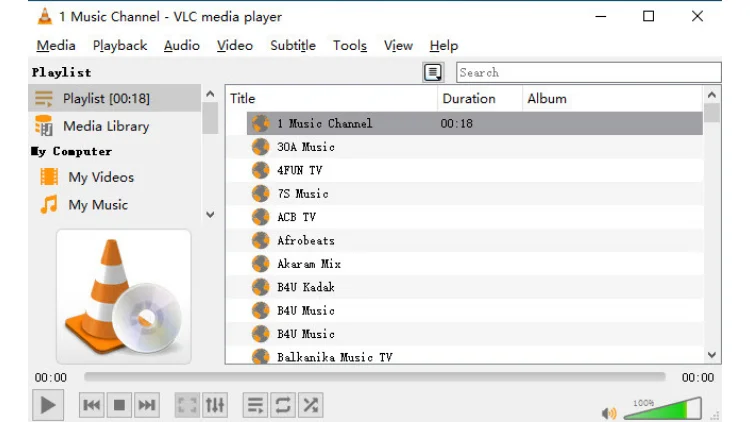Mute audio using the speaker icon

608,412
